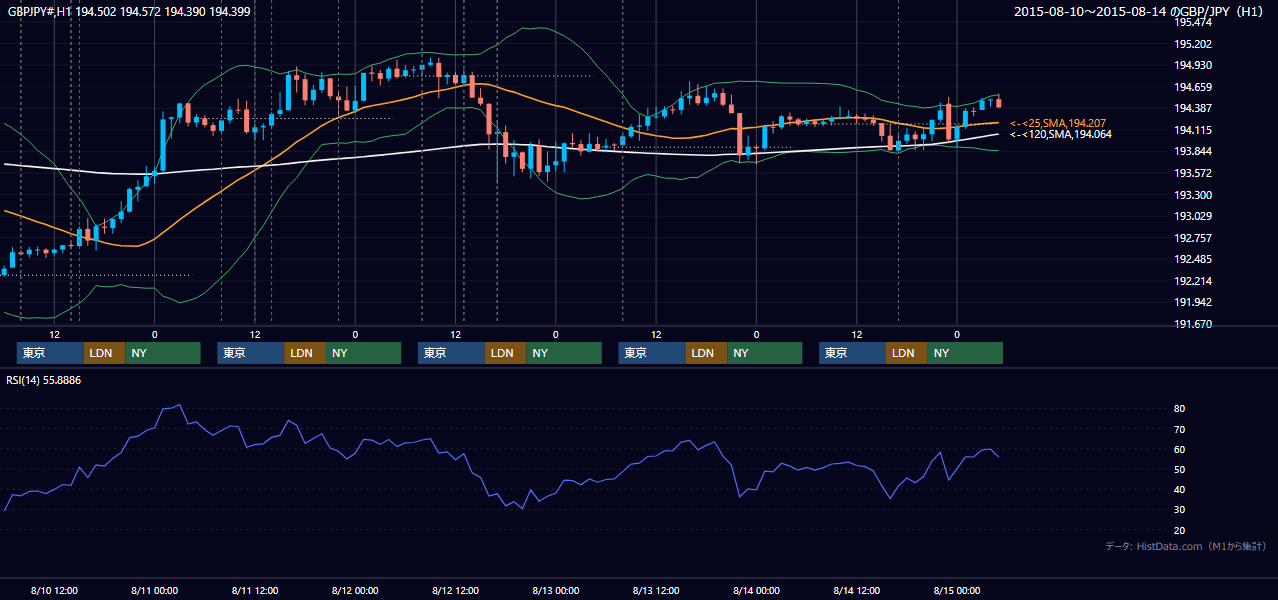Click the 8/11 12:00 date label
This screenshot has height=600, width=1278.
254,590
